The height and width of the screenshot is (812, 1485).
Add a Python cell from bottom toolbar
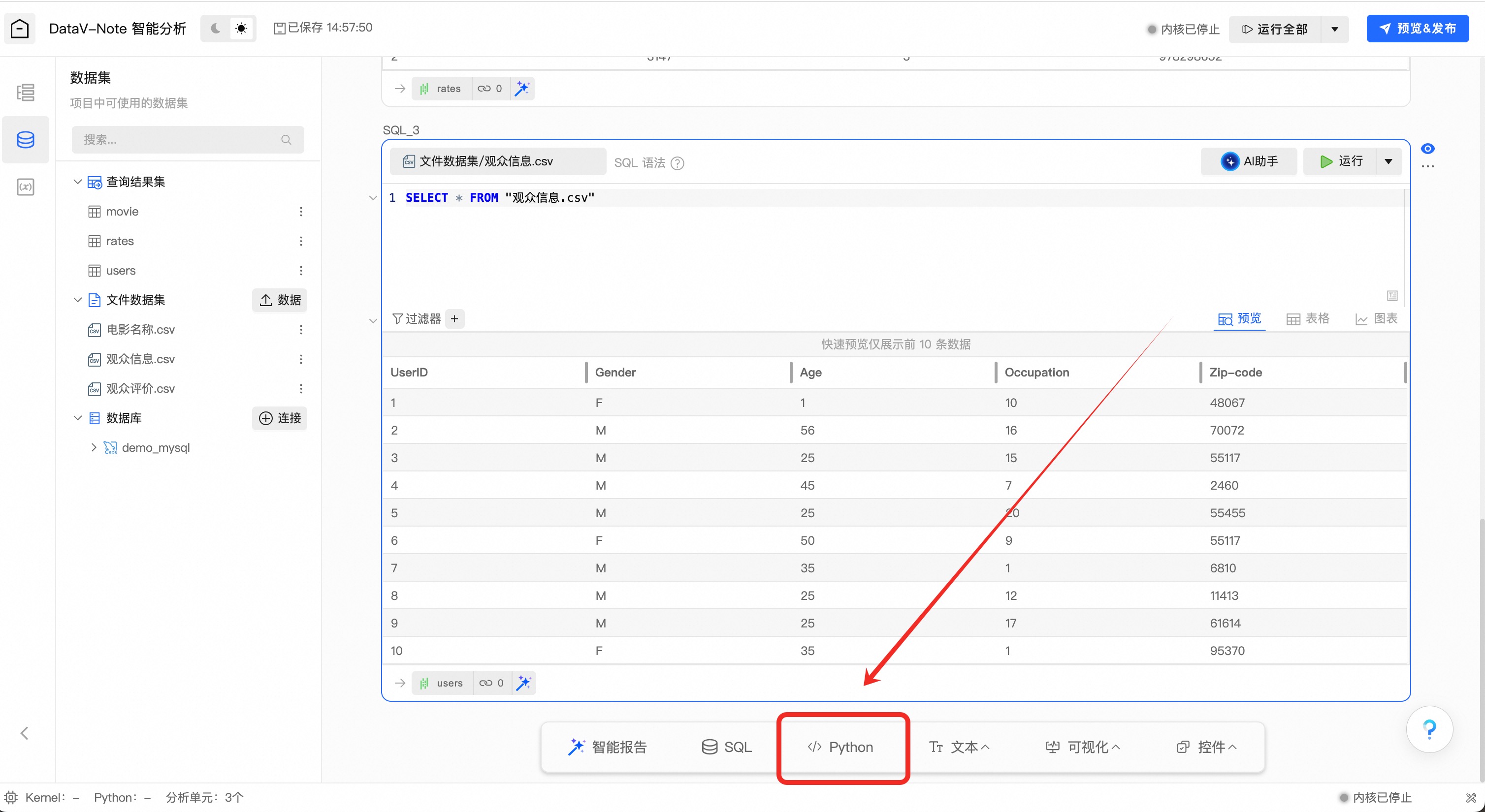(841, 747)
